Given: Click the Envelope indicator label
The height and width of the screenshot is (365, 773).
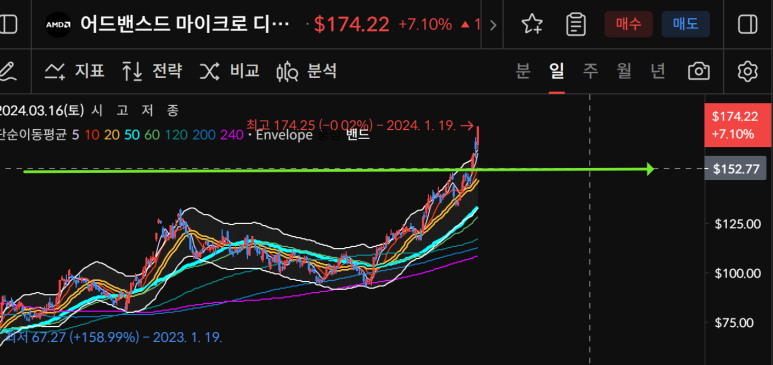Looking at the screenshot, I should (x=283, y=135).
